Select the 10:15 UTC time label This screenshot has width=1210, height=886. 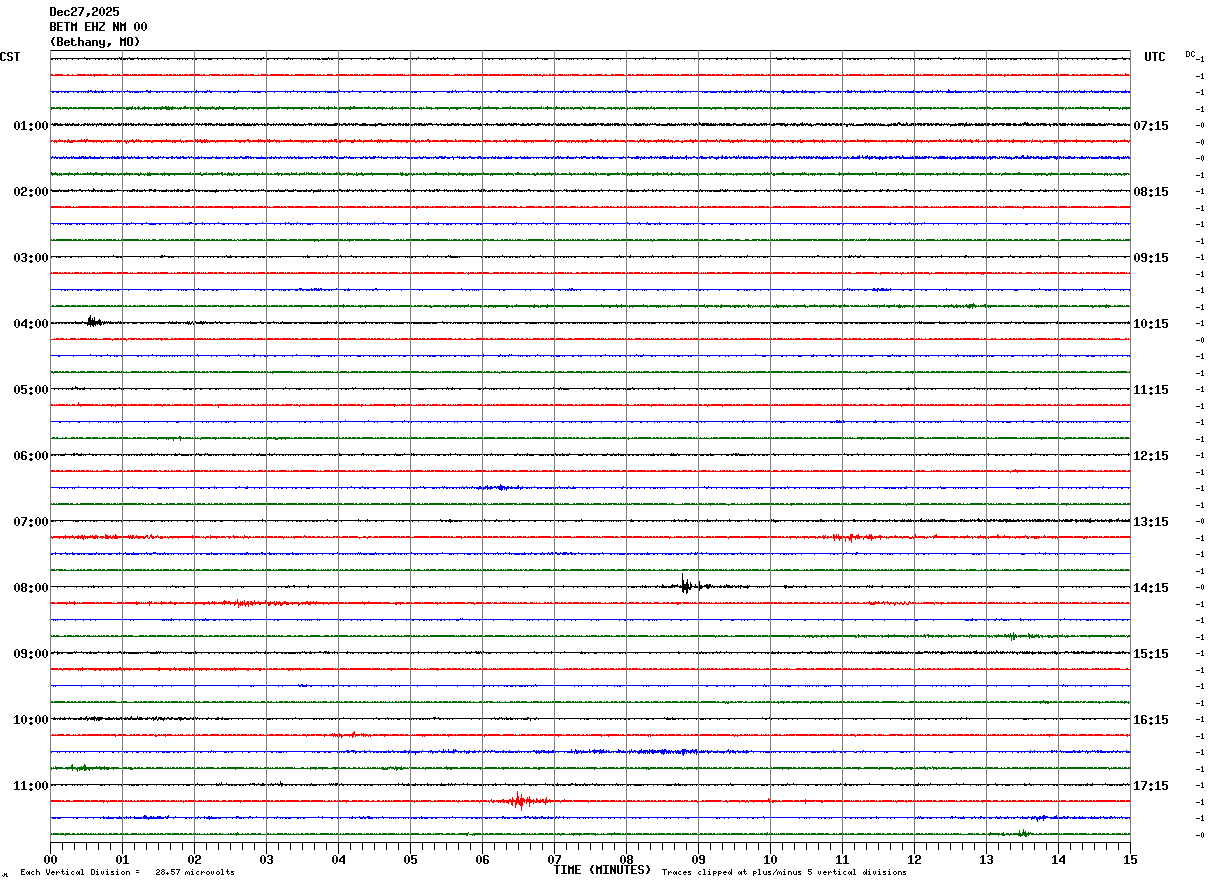(x=1151, y=324)
